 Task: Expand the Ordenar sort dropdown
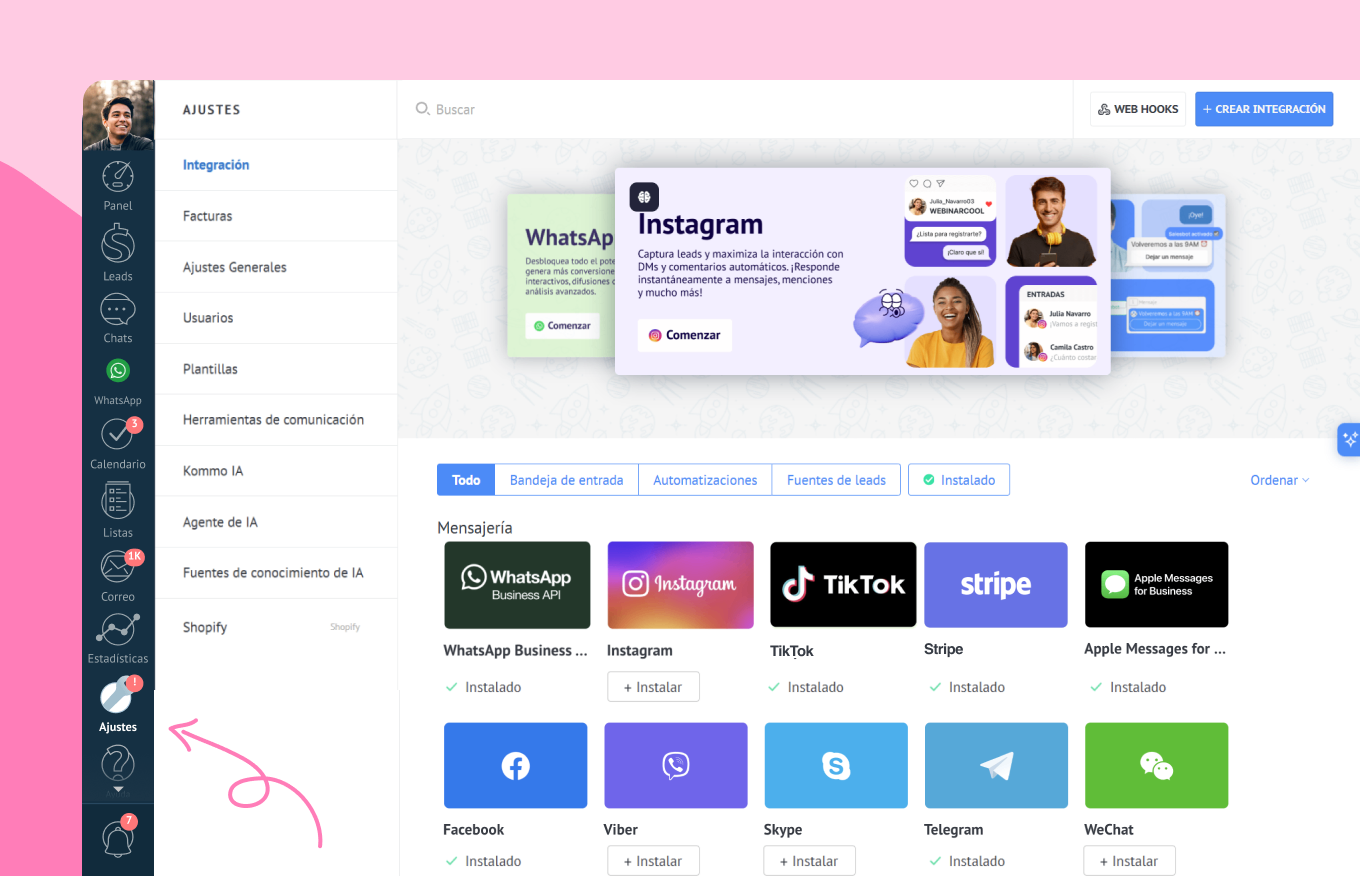click(x=1280, y=480)
